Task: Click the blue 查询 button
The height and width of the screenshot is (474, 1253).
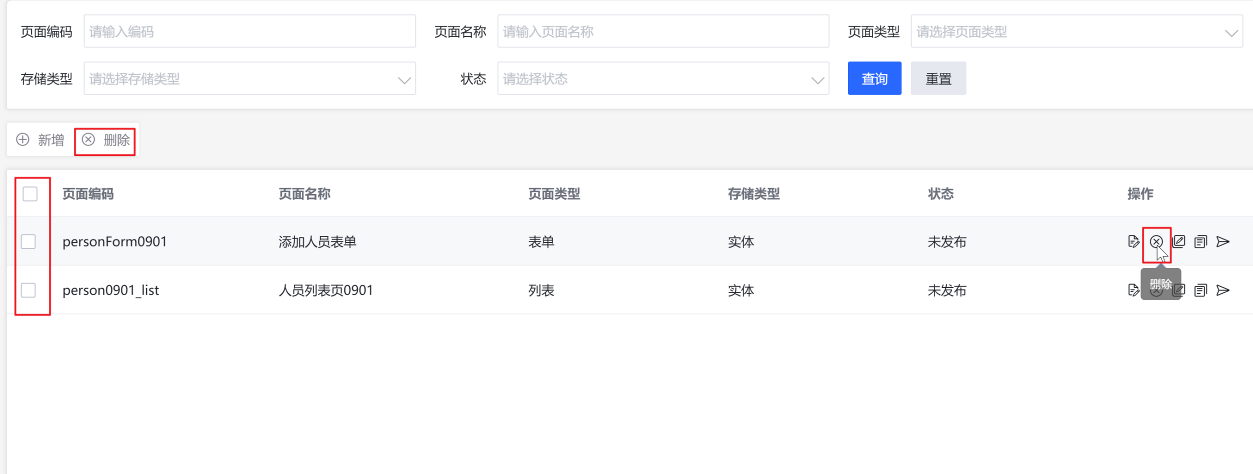Action: click(x=874, y=79)
